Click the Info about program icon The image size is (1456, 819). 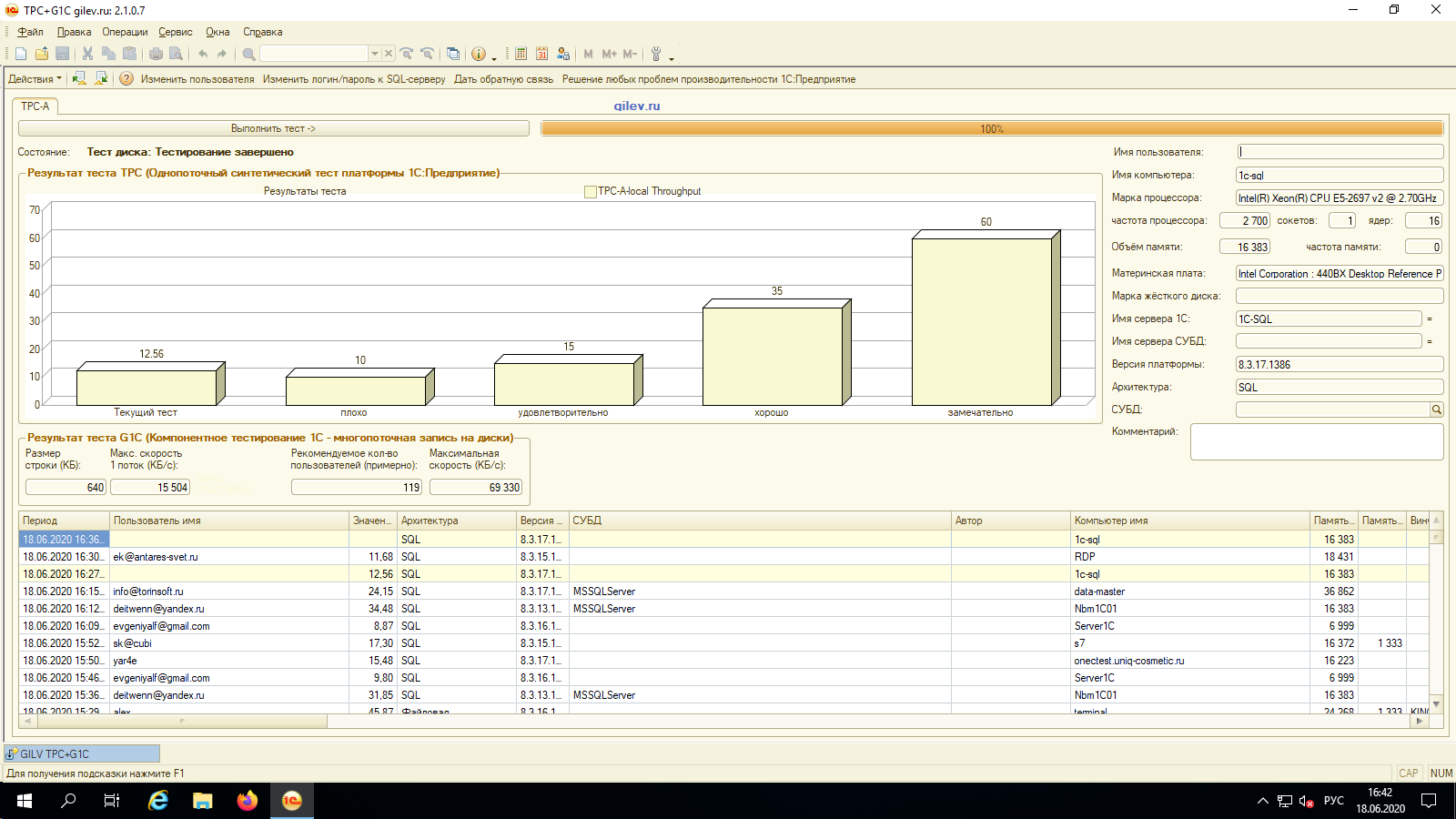pos(479,54)
